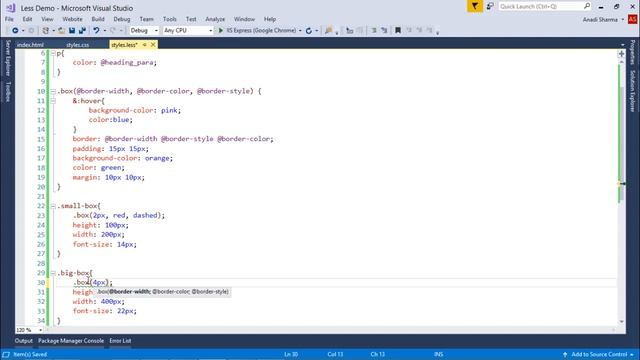Toggle the pin on the styles.less tab

point(144,45)
